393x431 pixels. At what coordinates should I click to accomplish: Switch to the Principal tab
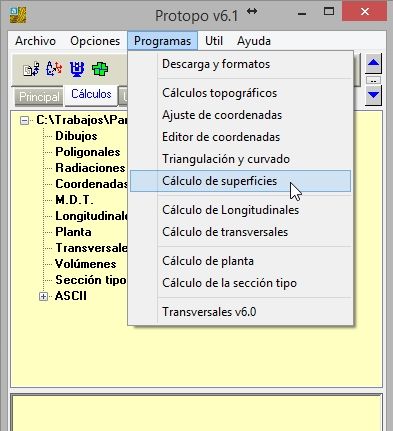(39, 97)
